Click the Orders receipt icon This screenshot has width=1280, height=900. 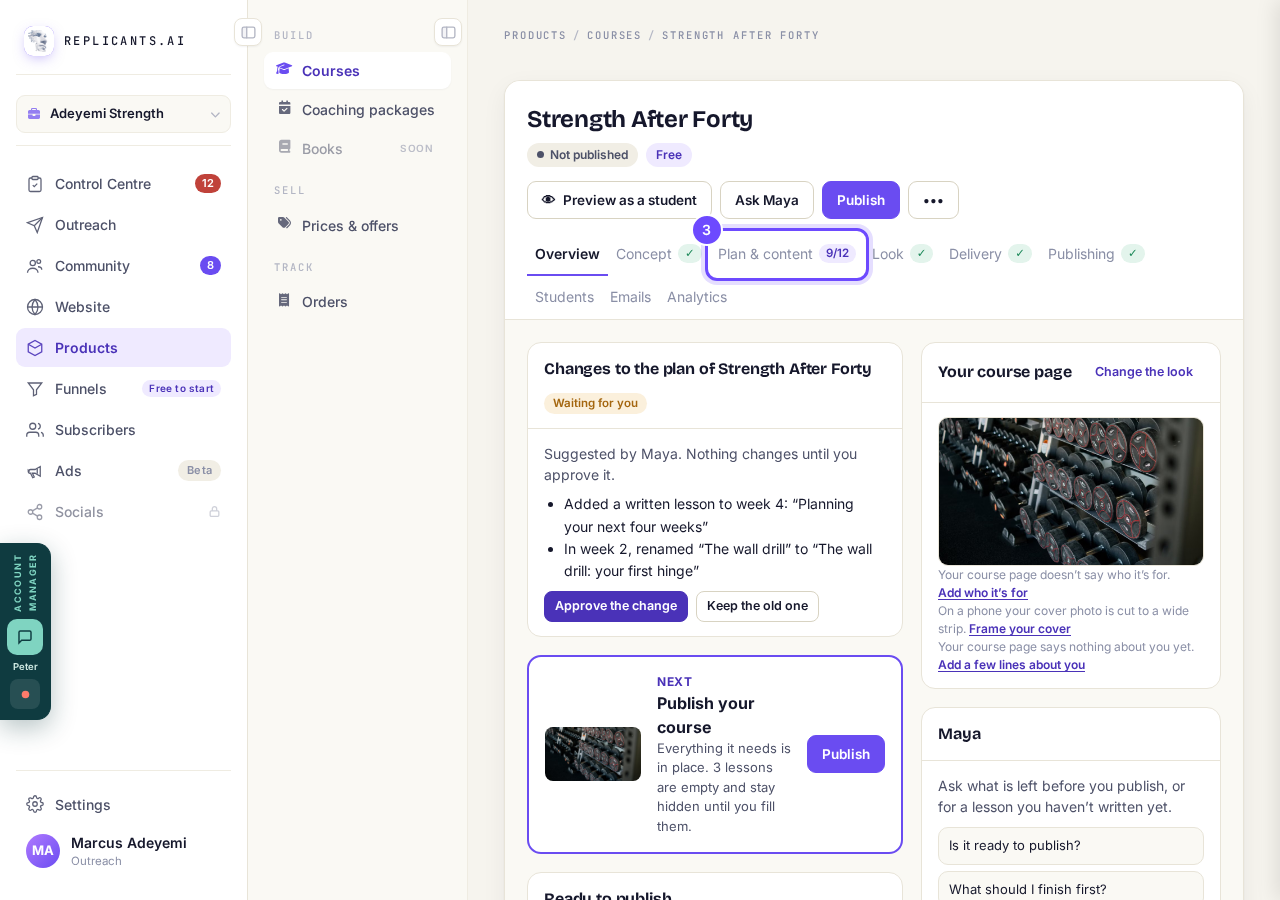click(284, 300)
